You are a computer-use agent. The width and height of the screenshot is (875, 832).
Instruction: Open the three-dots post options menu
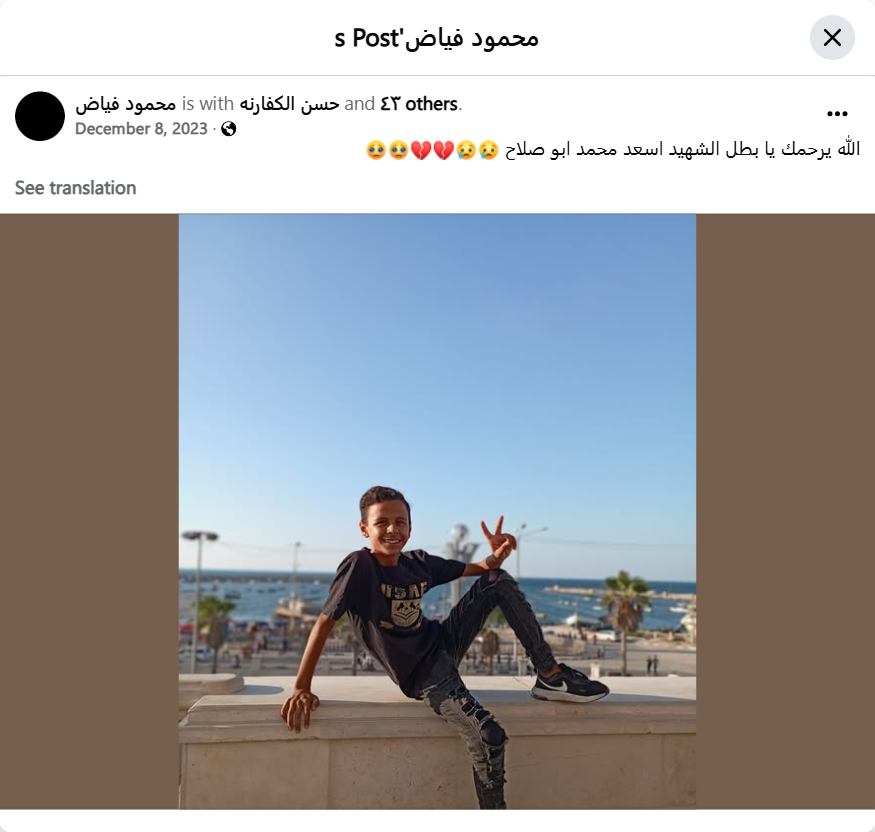(x=837, y=114)
